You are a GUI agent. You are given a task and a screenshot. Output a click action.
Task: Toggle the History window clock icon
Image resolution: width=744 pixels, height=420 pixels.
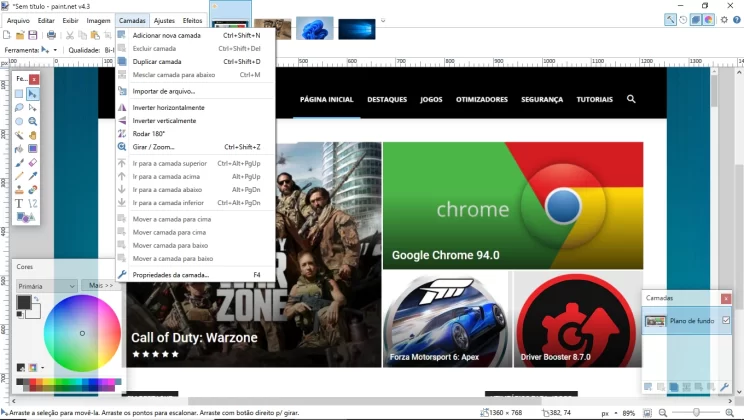(683, 19)
